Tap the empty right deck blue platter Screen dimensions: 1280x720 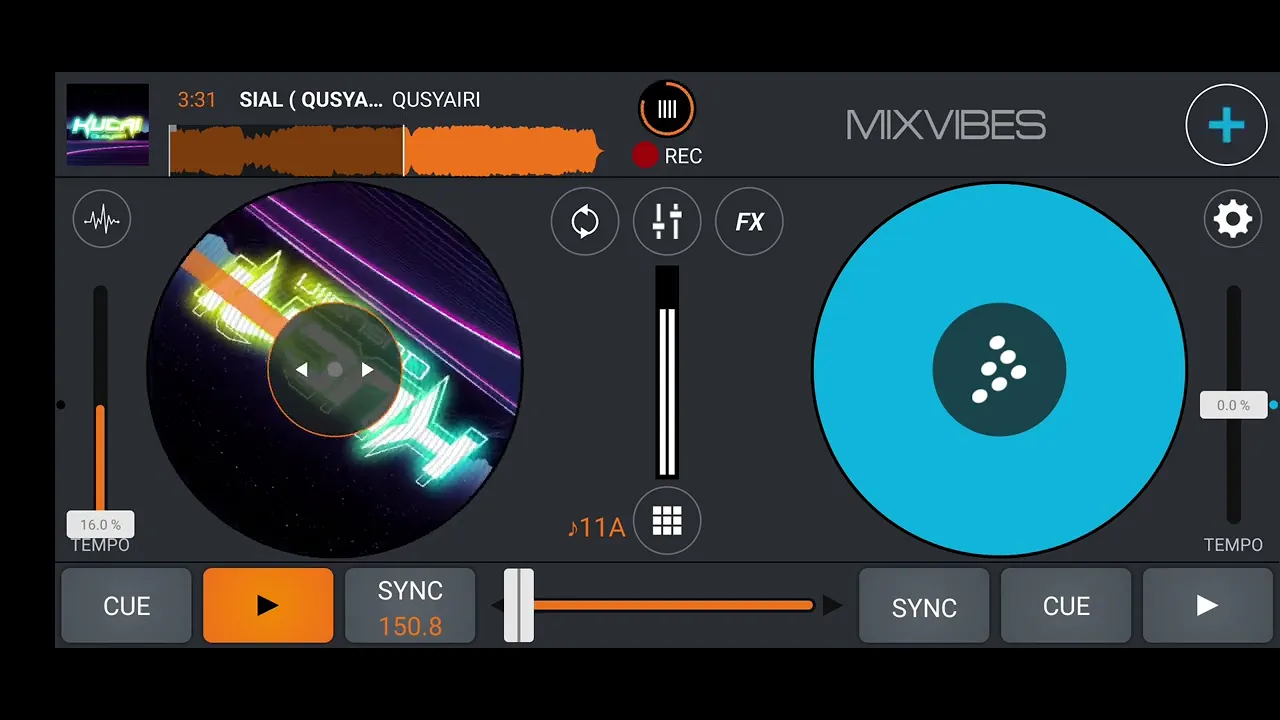point(999,370)
